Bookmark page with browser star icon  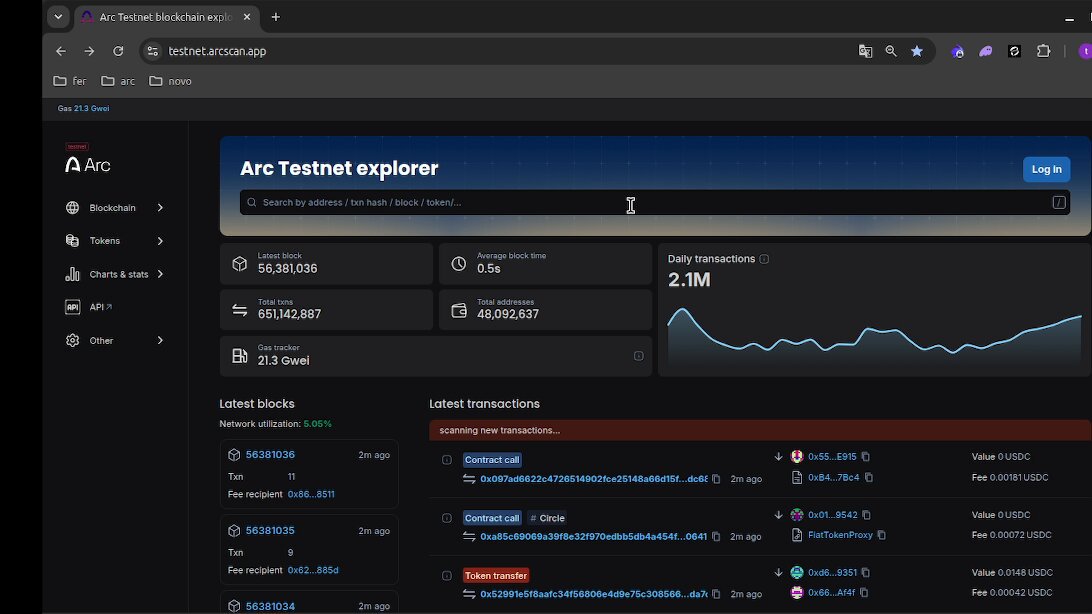917,51
